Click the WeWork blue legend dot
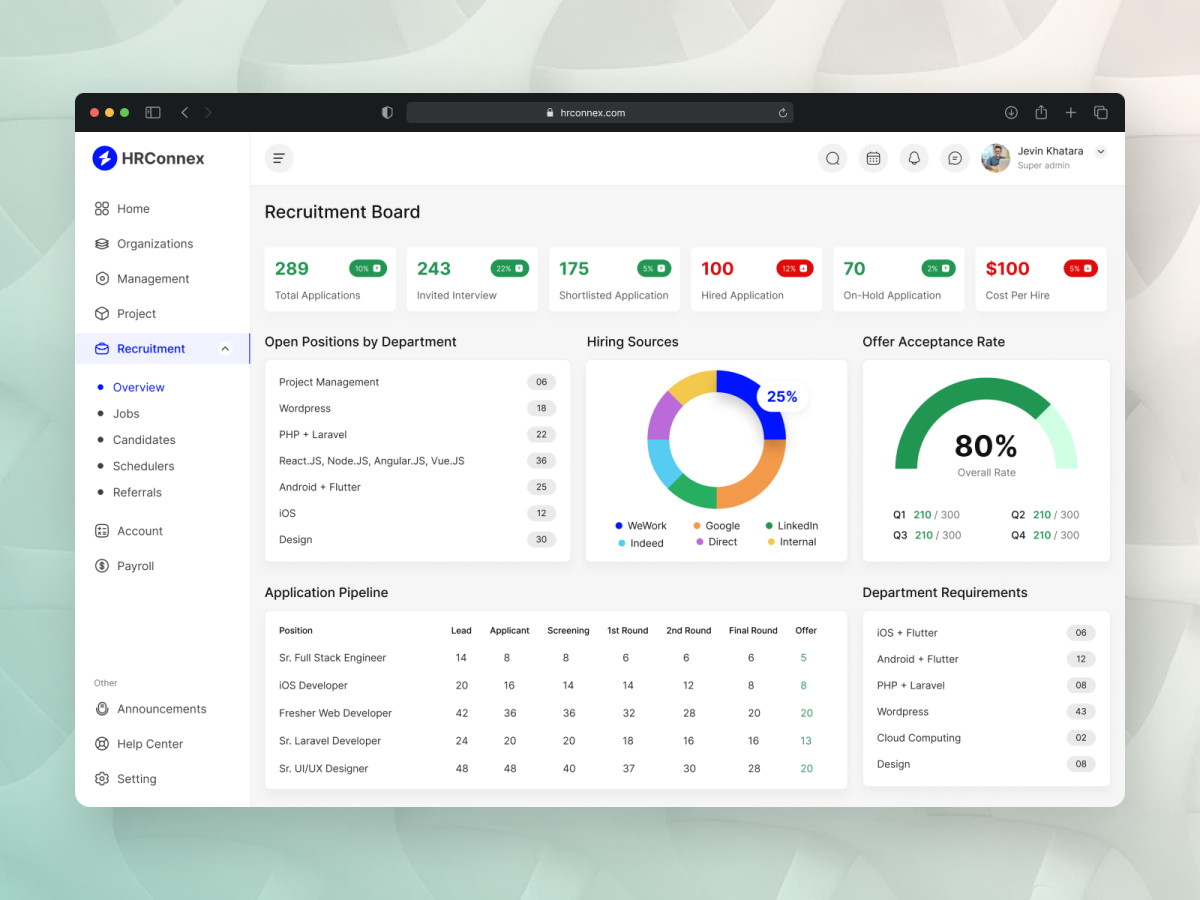1200x900 pixels. click(620, 526)
